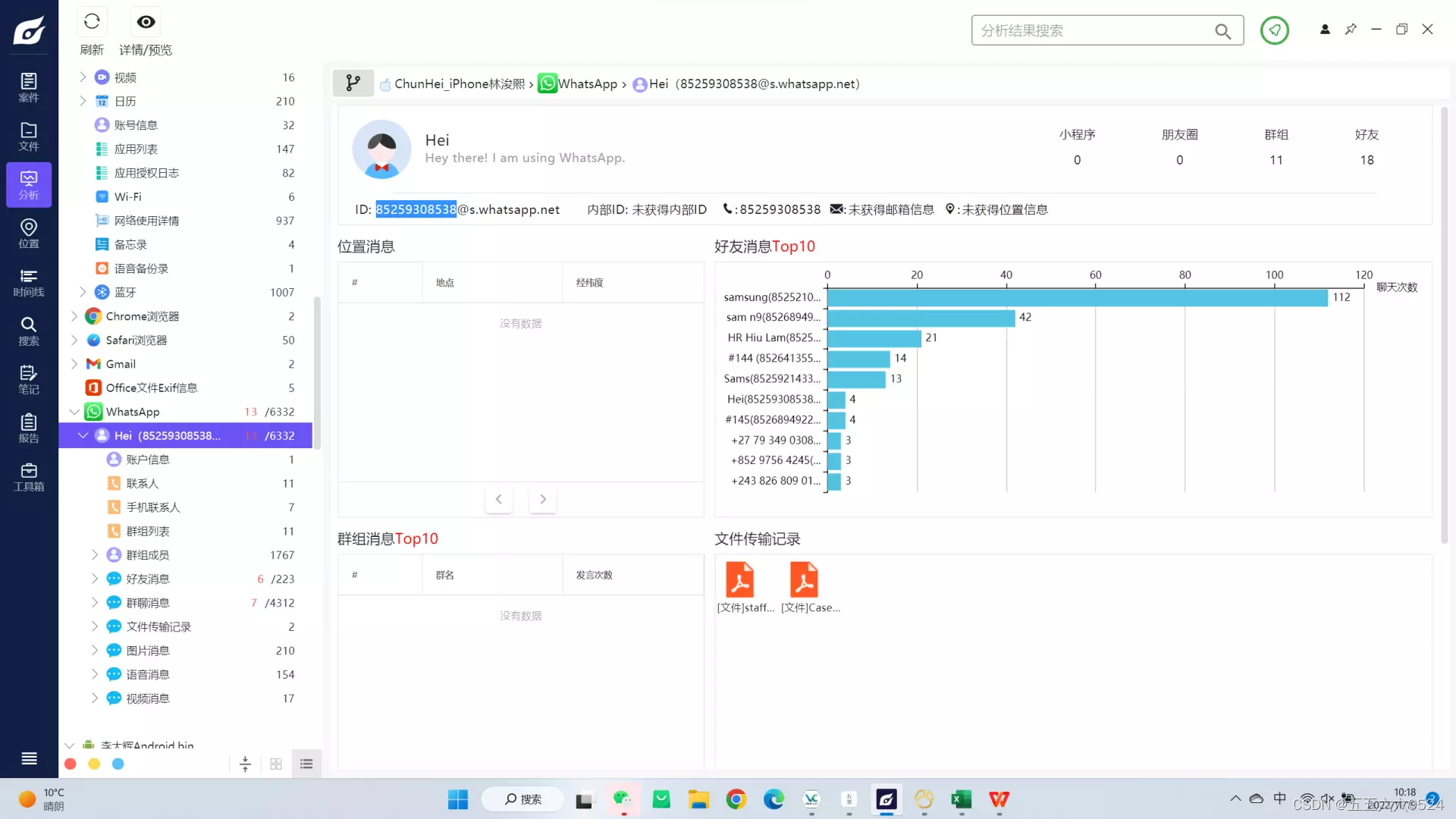1456x819 pixels.
Task: Select 联系人 contacts tree item
Action: (143, 483)
